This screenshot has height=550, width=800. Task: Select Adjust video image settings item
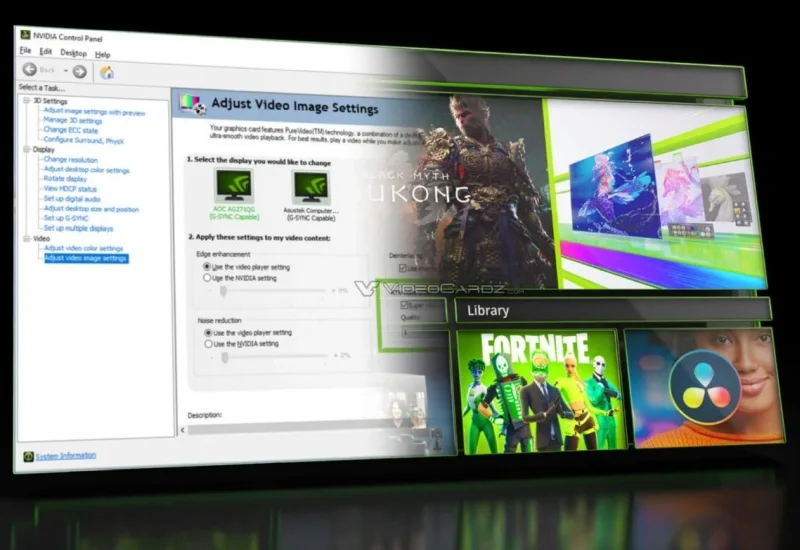click(86, 258)
